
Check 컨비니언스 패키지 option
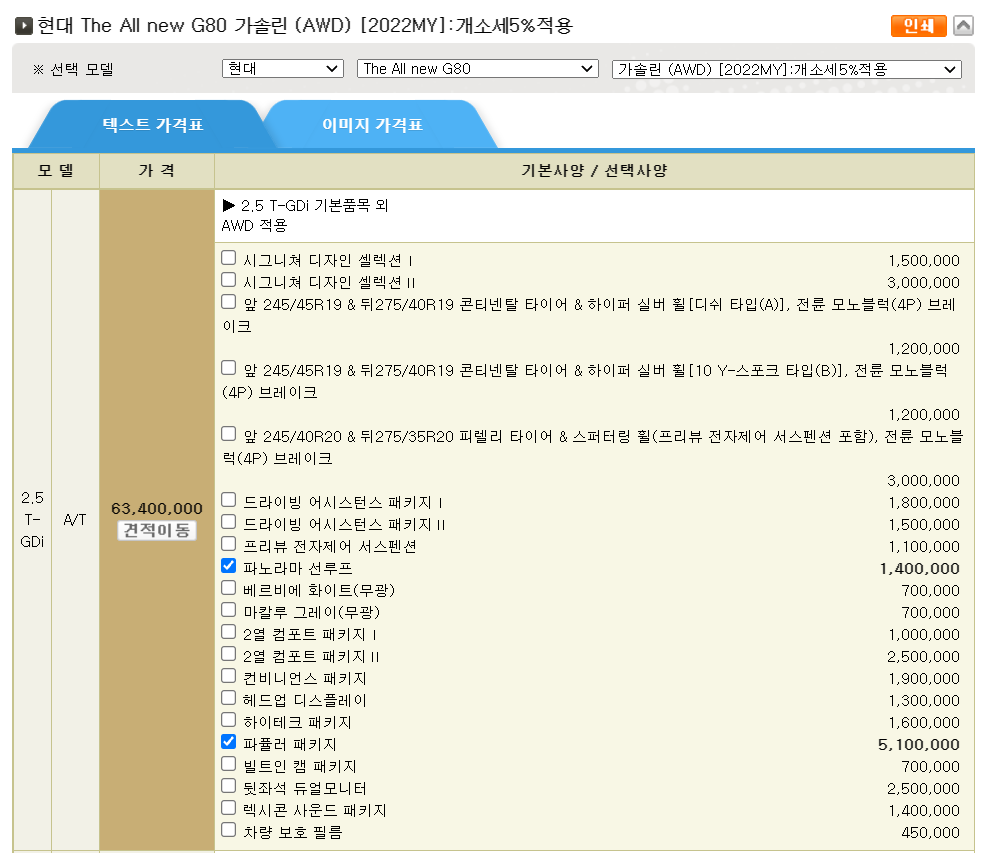click(x=229, y=676)
